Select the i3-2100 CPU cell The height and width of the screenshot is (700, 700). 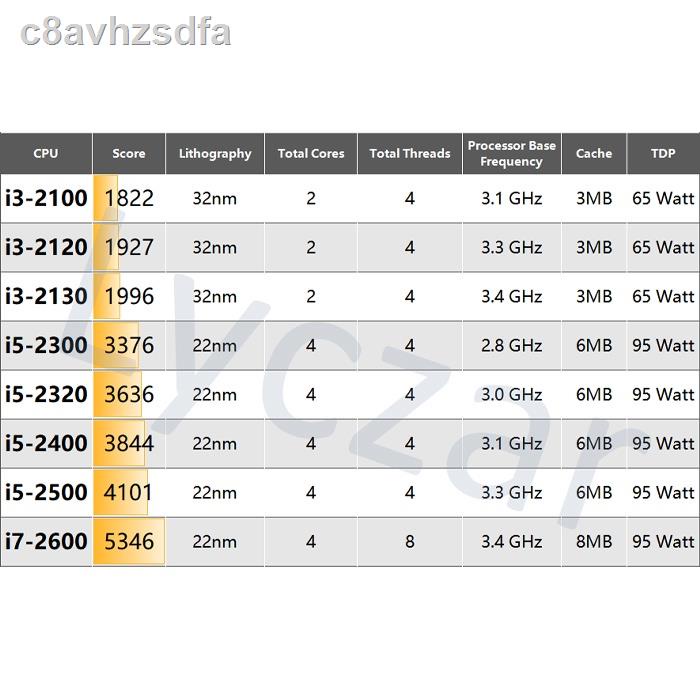46,198
